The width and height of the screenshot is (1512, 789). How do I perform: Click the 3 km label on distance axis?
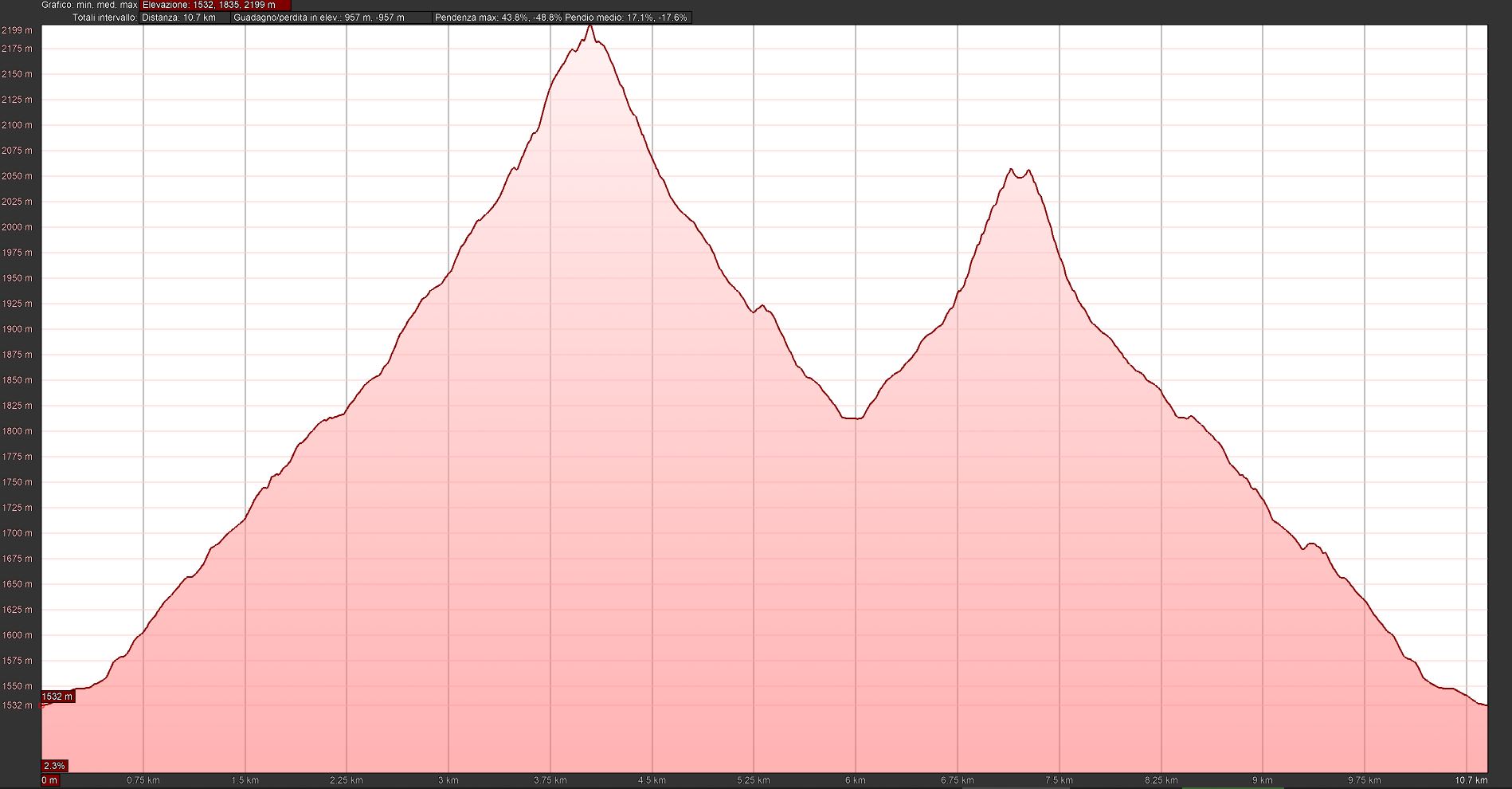point(449,780)
